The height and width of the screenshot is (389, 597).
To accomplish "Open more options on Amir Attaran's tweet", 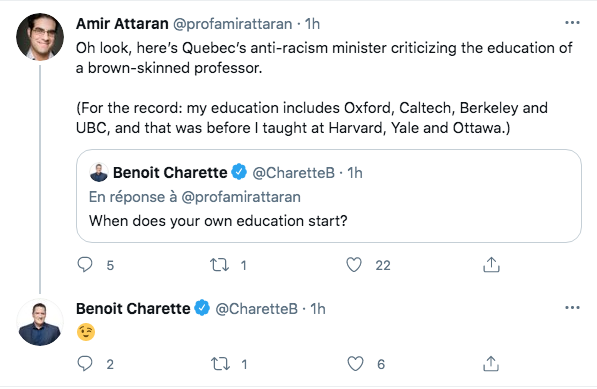I will point(572,23).
